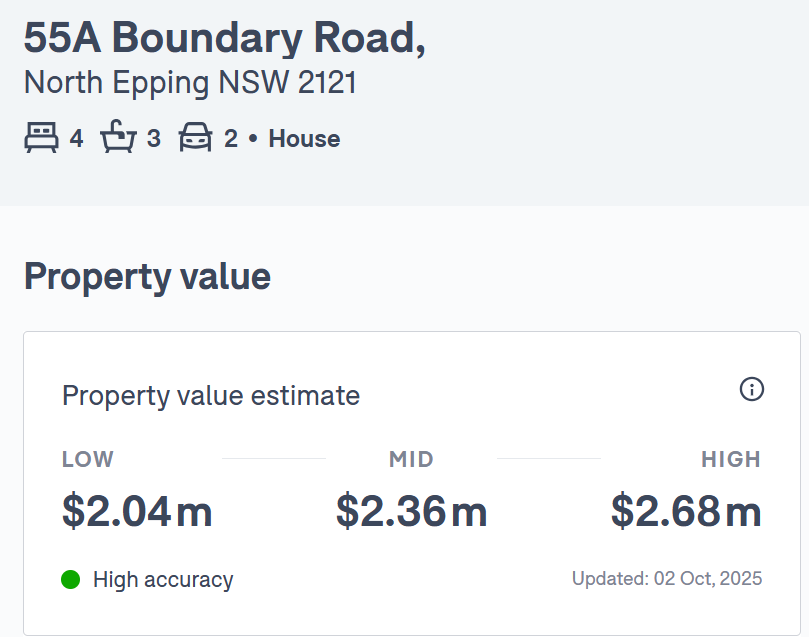Click the car icon for parking spaces
Screen dimensions: 809x637
[x=195, y=138]
